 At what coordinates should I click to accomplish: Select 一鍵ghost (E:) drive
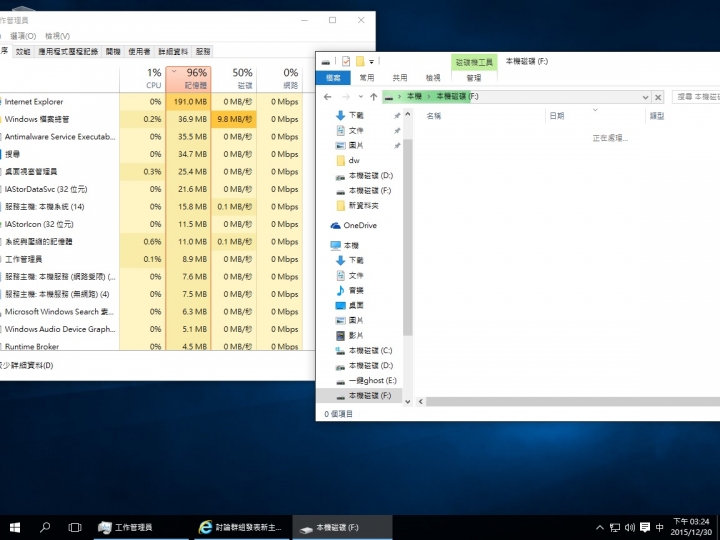click(372, 381)
